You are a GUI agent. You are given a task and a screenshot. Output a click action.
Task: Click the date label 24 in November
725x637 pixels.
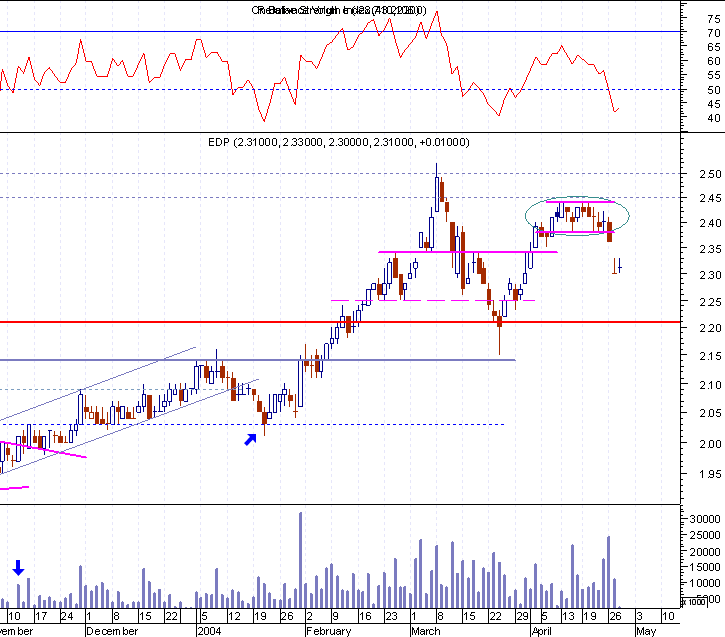[67, 616]
